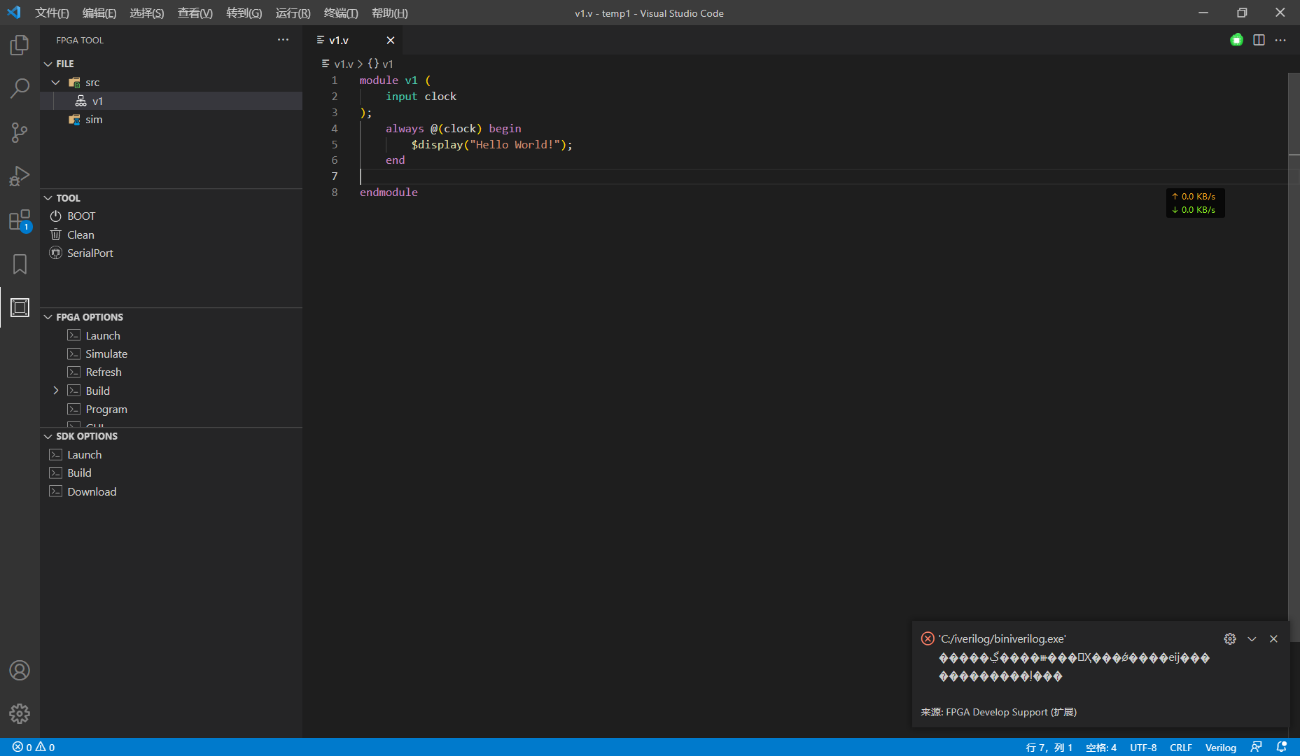
Task: Open FPGA TOOL panel ellipsis menu
Action: coord(283,40)
